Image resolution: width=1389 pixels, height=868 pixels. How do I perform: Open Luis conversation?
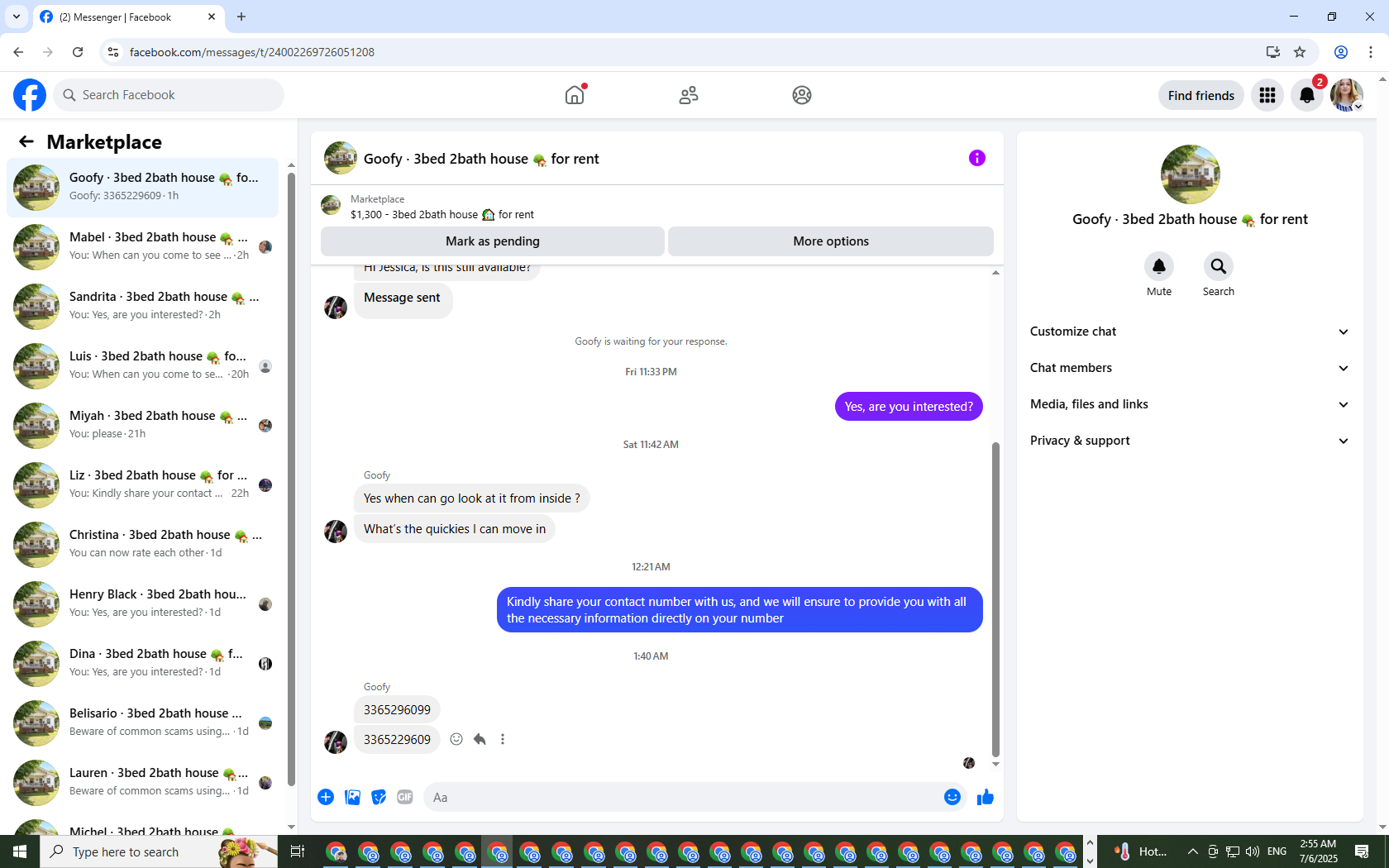(143, 365)
